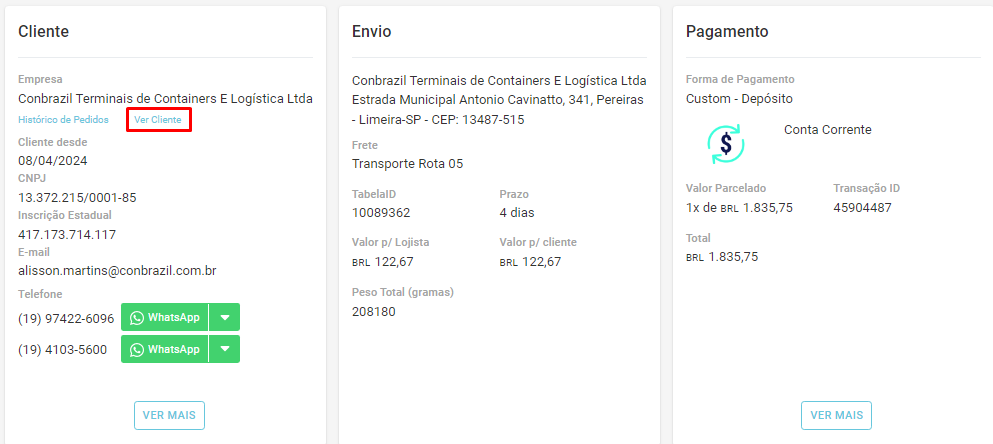The height and width of the screenshot is (444, 993).
Task: Click the email alisson.martins@conbrazil.com.br
Action: coord(117,271)
